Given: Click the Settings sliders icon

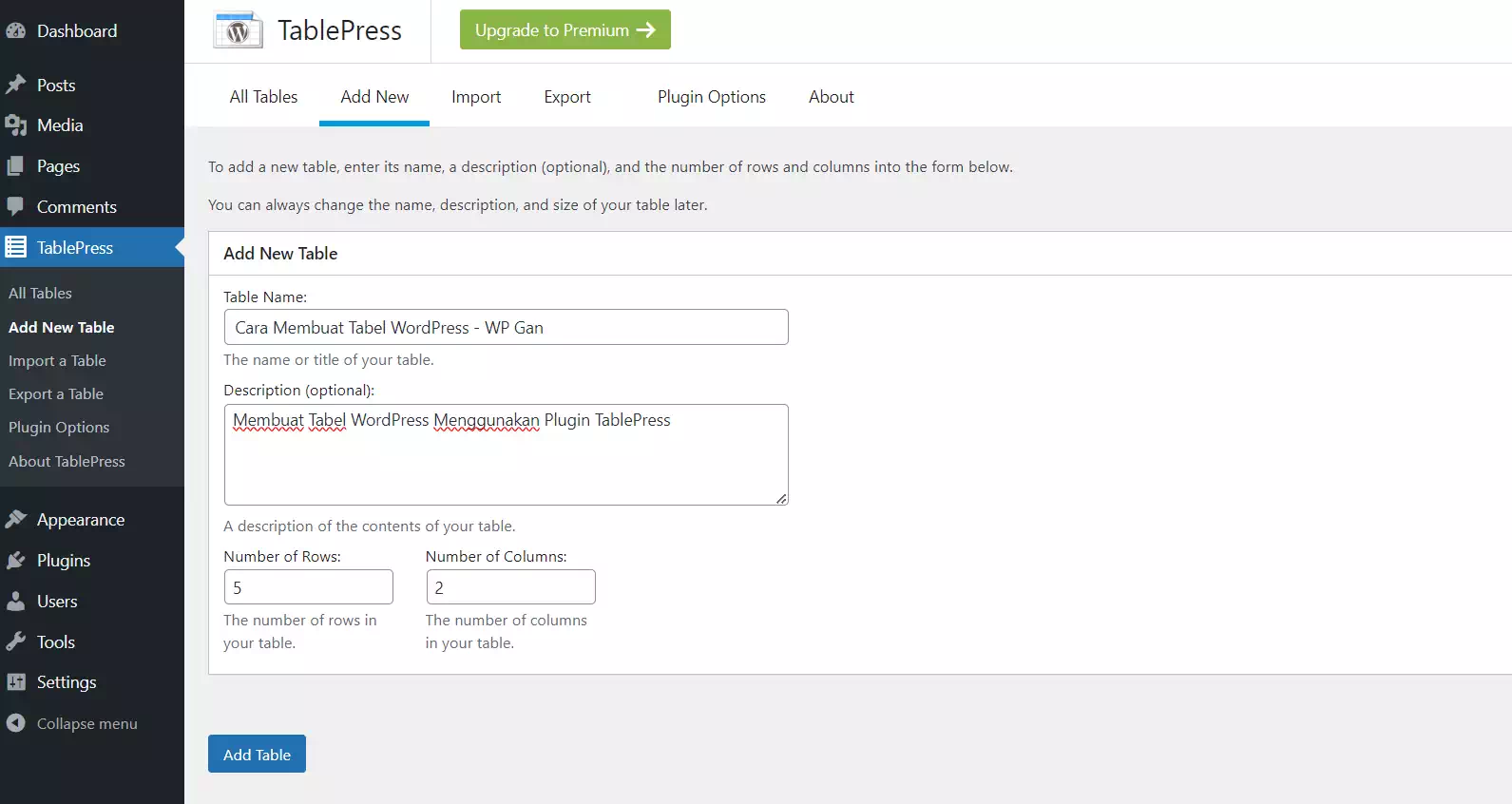Looking at the screenshot, I should [15, 681].
